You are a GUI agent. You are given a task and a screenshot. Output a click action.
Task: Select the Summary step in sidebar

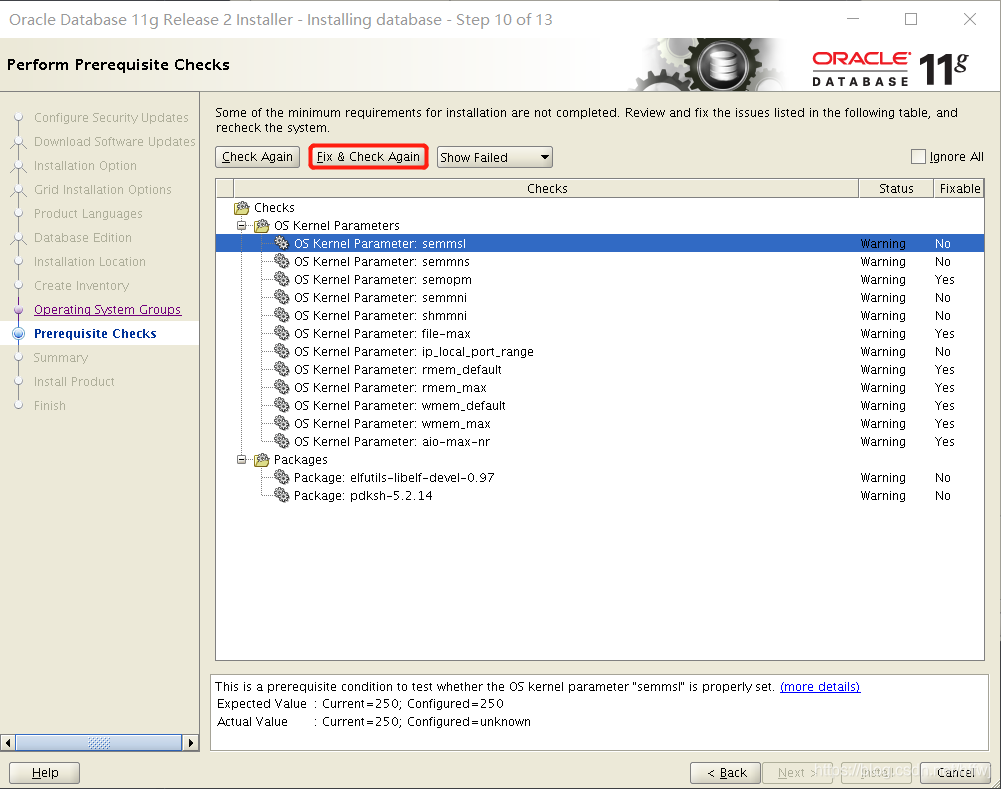(x=61, y=357)
